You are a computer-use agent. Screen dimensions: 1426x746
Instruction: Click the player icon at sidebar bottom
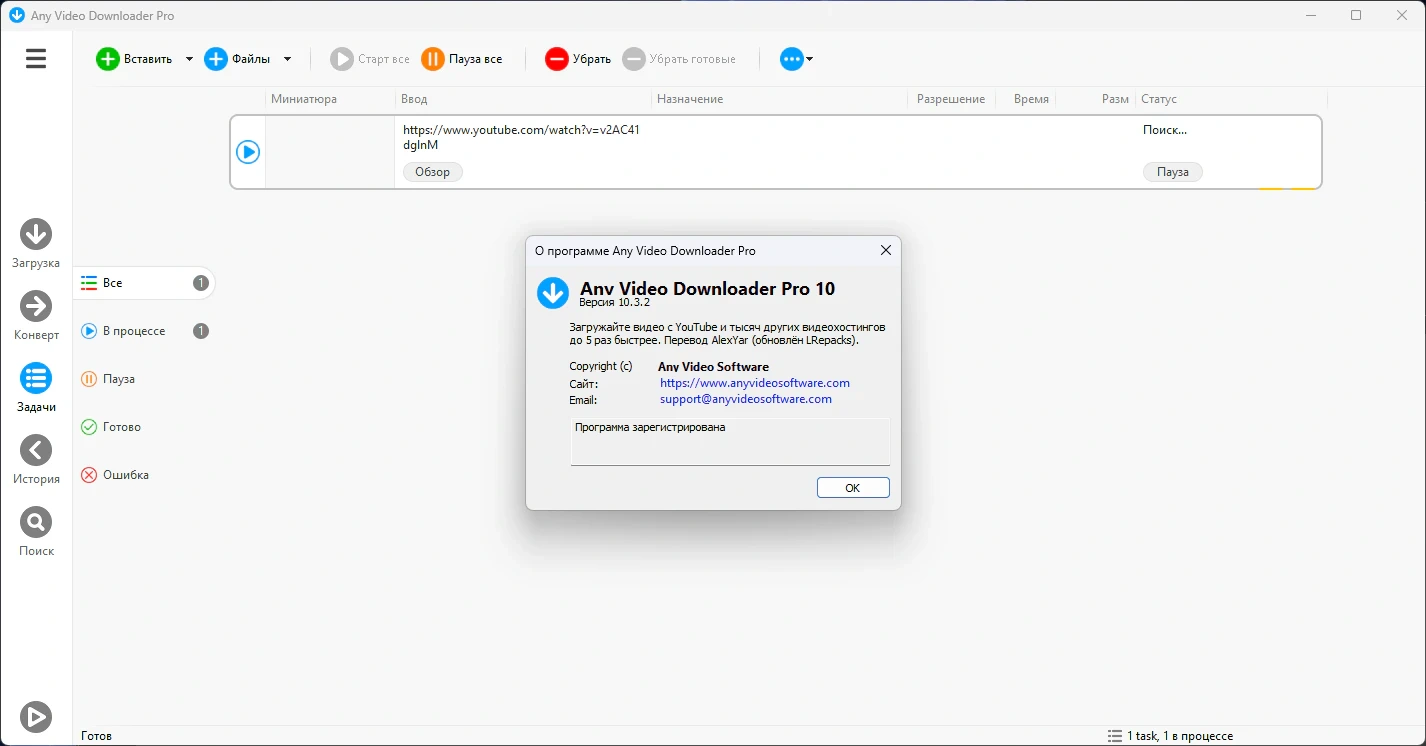coord(36,716)
